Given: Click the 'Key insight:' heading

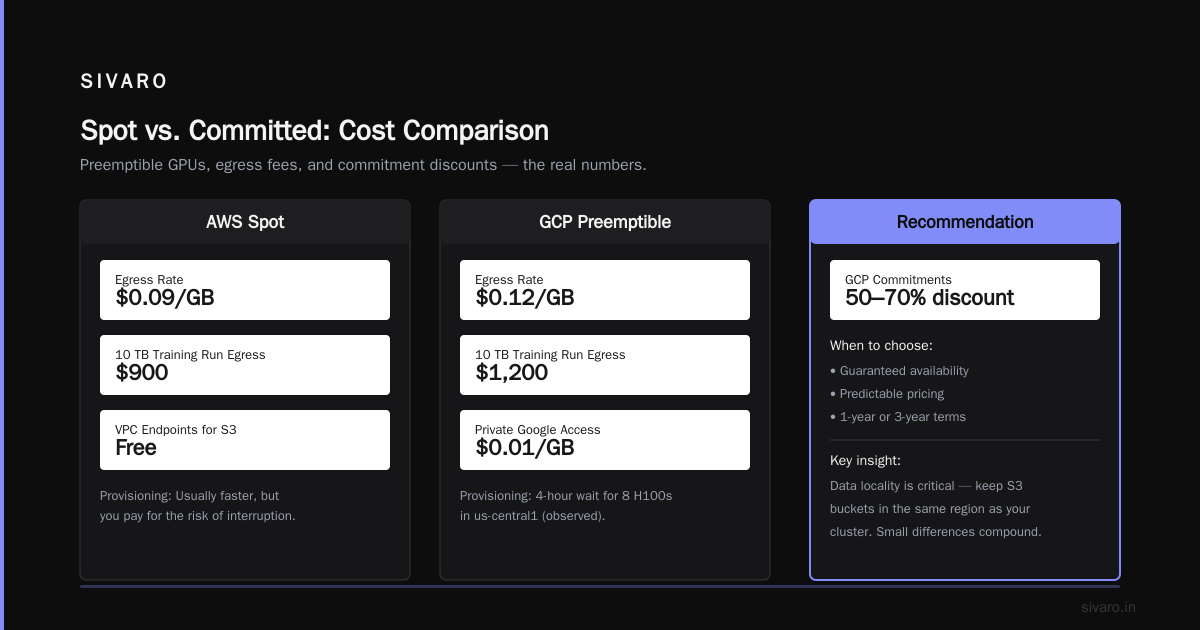Looking at the screenshot, I should tap(865, 461).
